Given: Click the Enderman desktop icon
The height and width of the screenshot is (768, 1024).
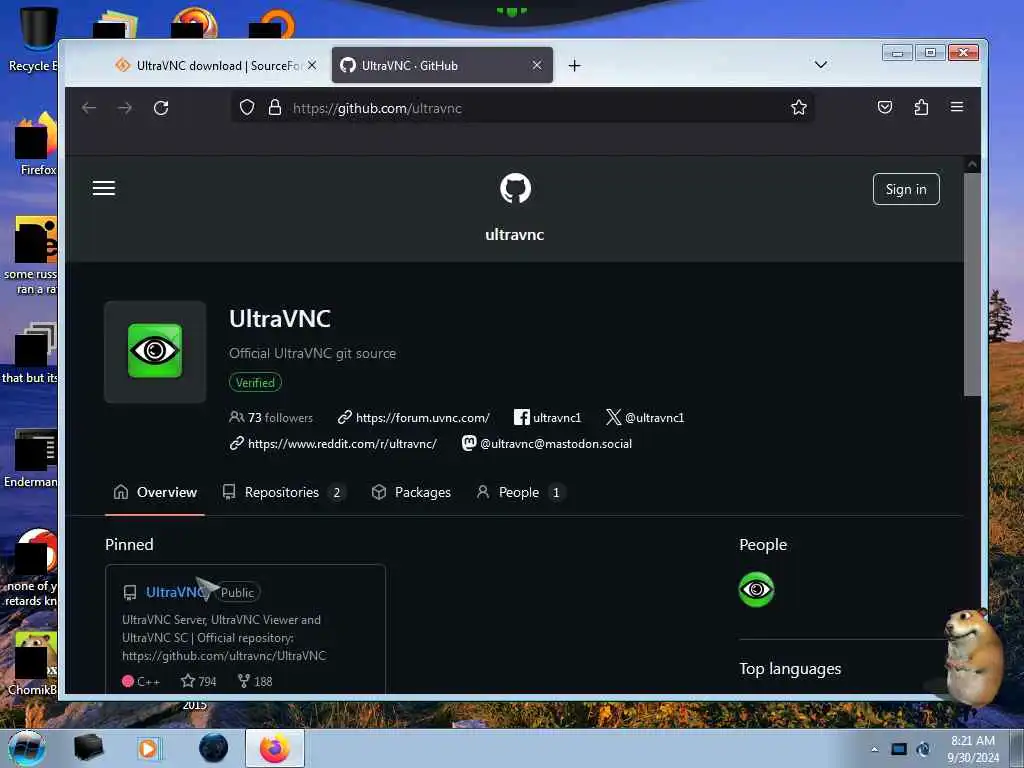Looking at the screenshot, I should click(x=33, y=458).
